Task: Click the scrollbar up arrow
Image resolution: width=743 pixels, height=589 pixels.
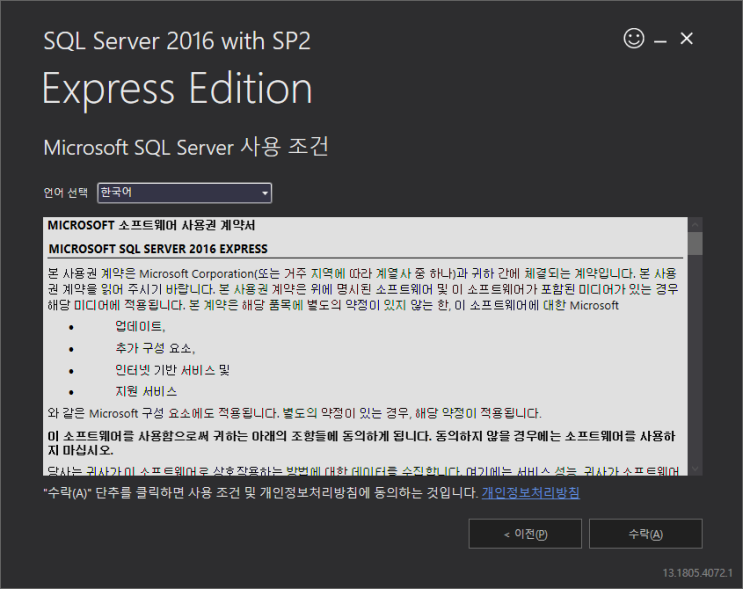Action: tap(695, 224)
